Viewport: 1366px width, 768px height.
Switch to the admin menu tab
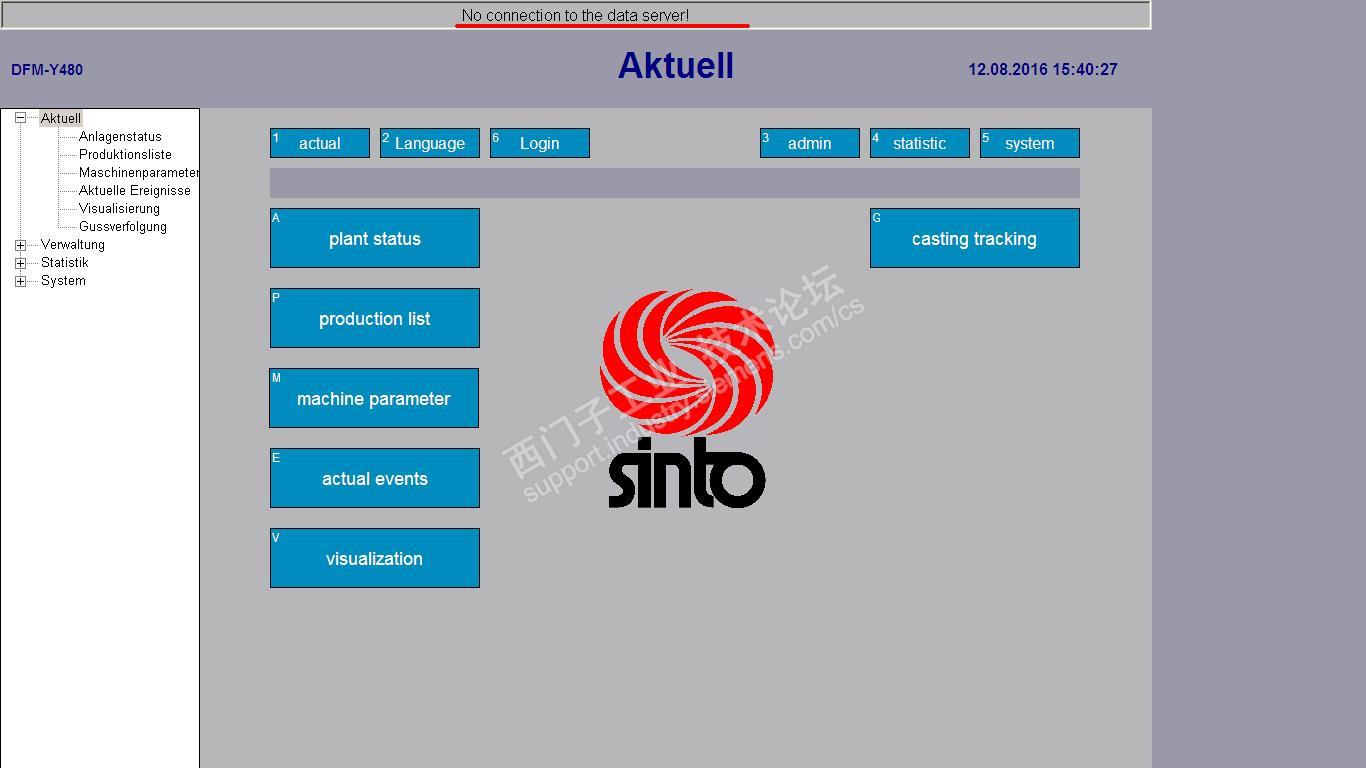(x=810, y=143)
